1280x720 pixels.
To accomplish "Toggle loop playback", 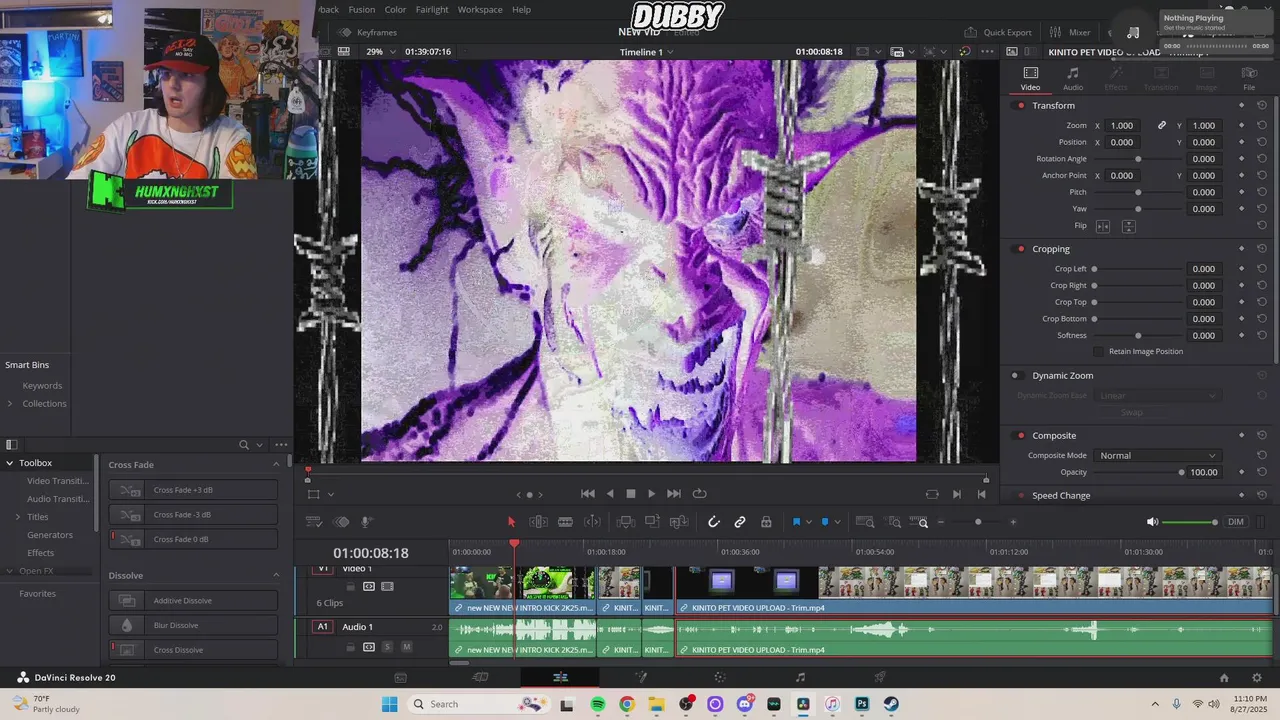I will click(699, 493).
